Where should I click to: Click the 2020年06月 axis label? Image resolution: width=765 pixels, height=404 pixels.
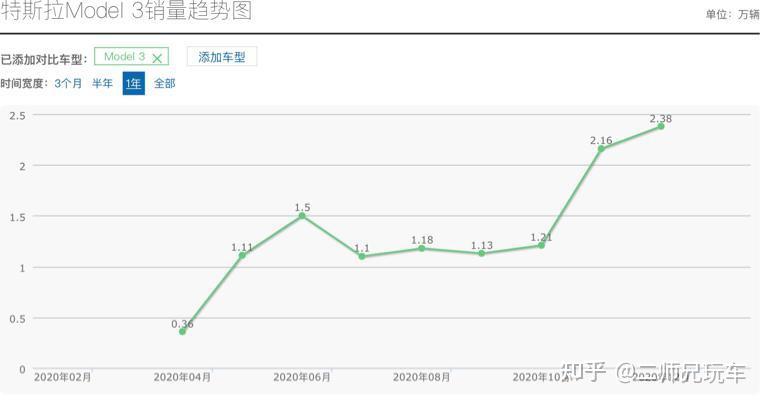click(302, 377)
